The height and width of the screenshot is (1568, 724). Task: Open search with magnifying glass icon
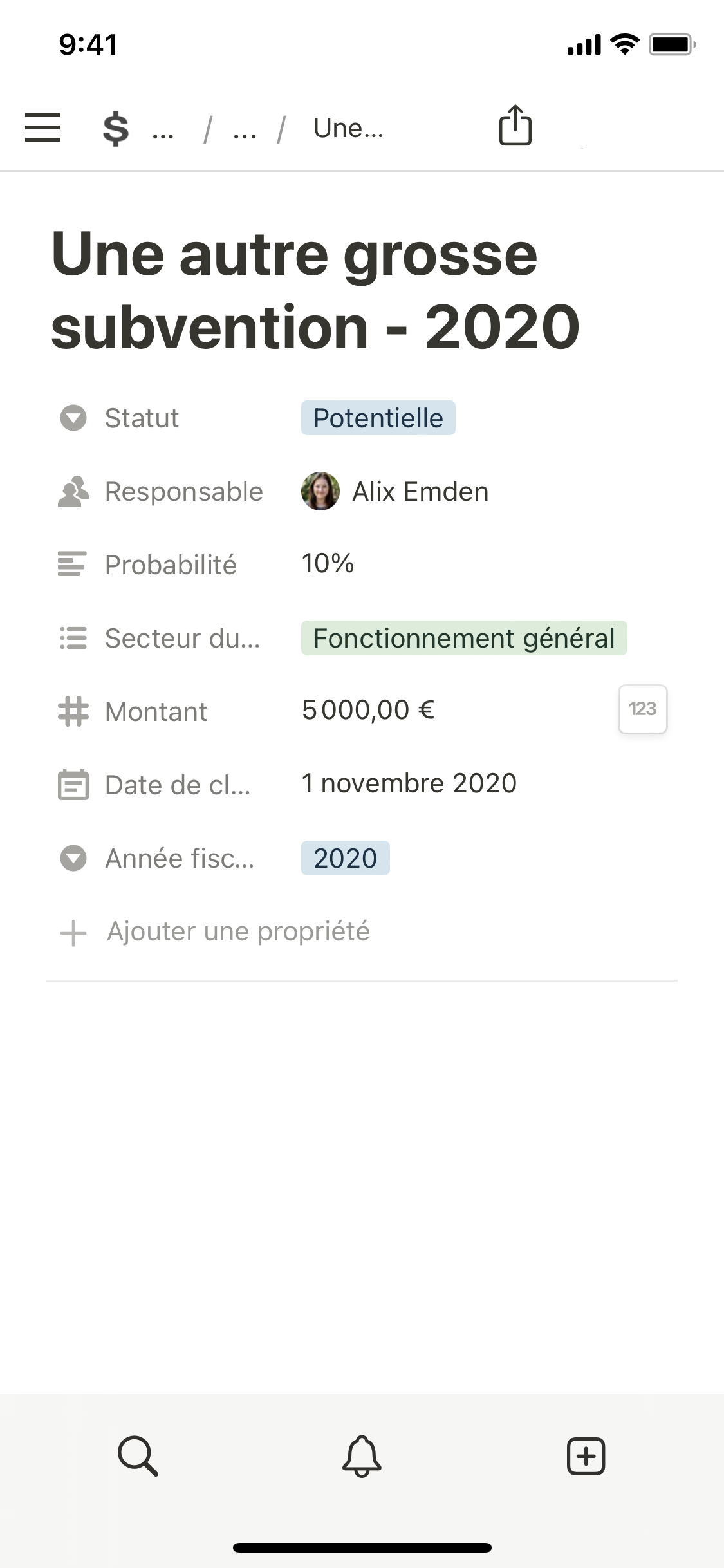138,1455
